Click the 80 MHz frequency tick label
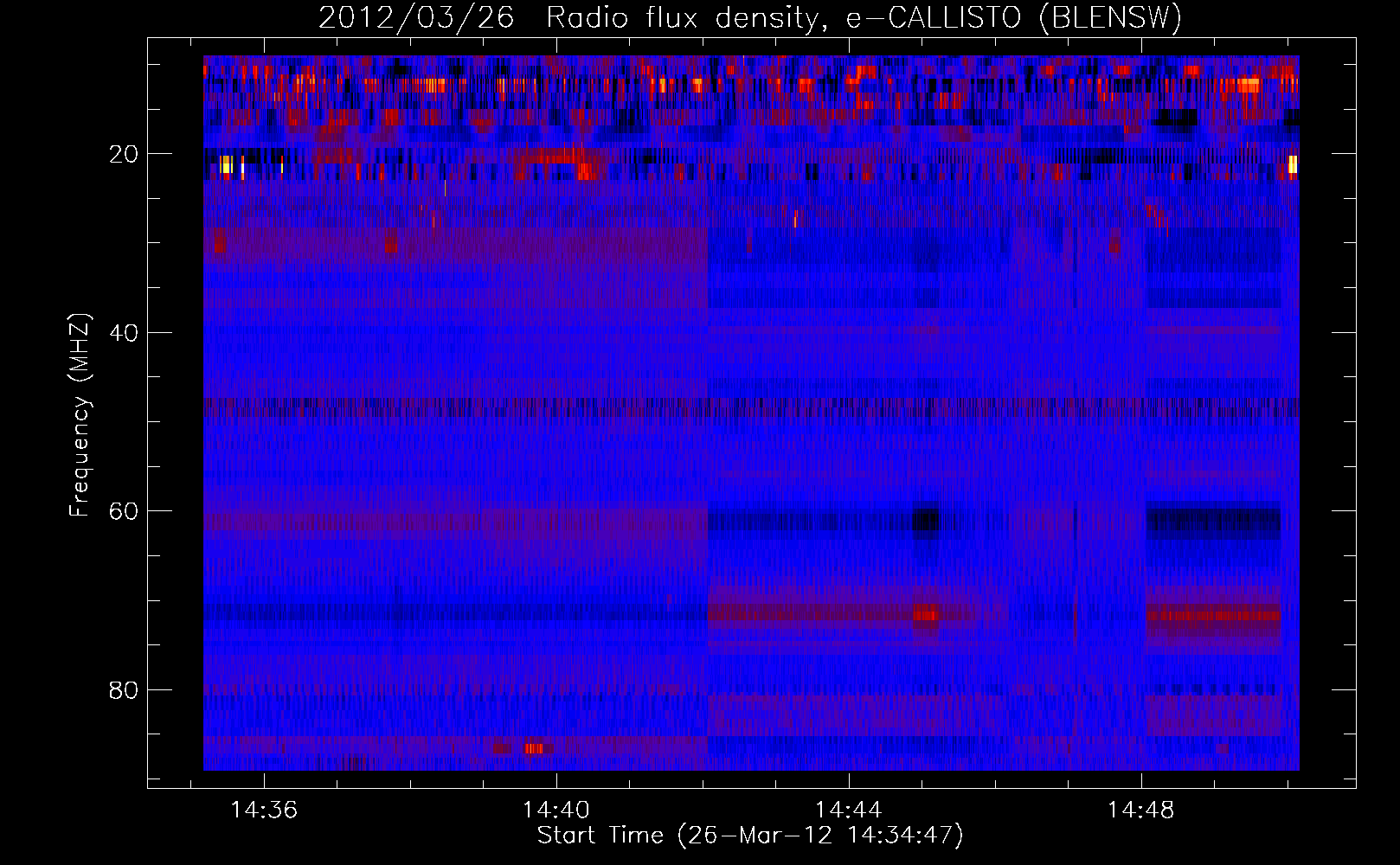 tap(124, 690)
